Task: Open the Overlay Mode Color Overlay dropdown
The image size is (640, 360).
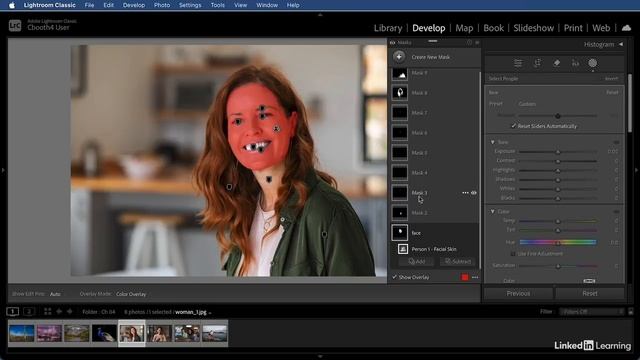Action: coord(131,294)
